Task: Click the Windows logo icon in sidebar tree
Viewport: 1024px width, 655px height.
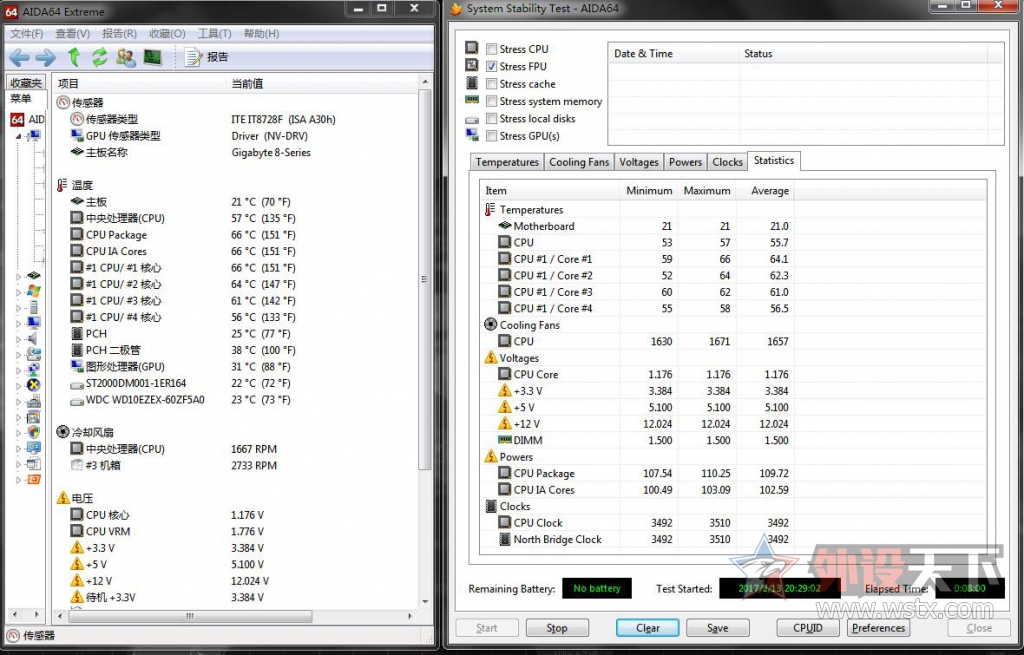Action: pyautogui.click(x=34, y=291)
